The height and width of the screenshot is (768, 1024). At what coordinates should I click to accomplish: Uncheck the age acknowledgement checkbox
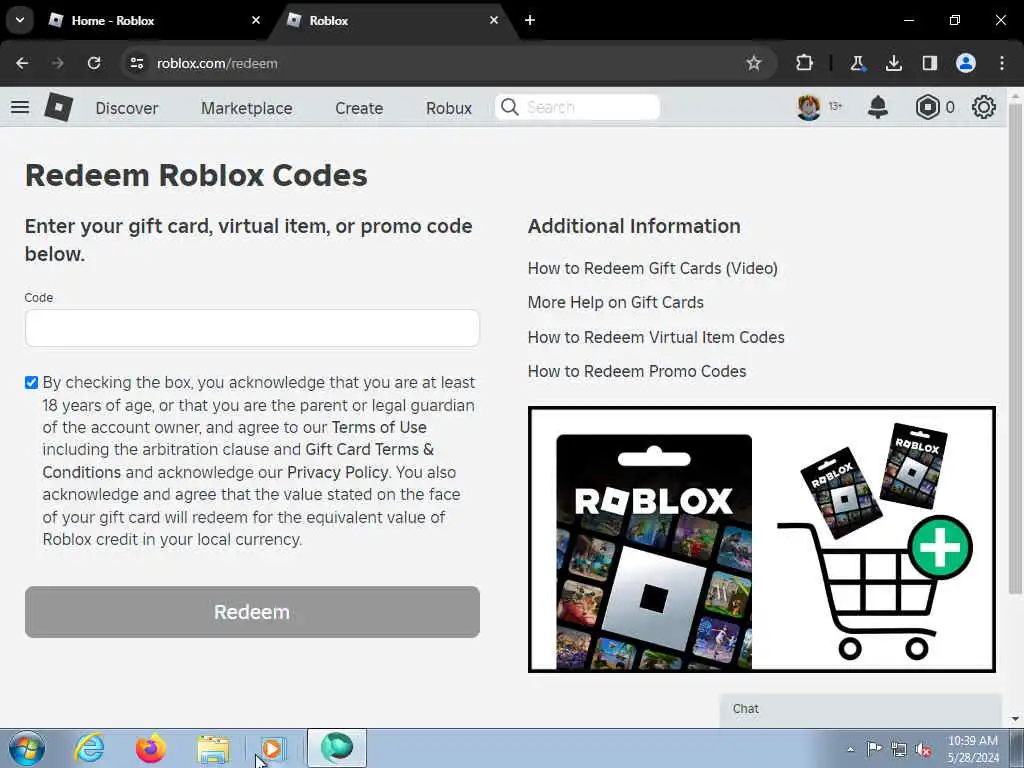click(31, 383)
